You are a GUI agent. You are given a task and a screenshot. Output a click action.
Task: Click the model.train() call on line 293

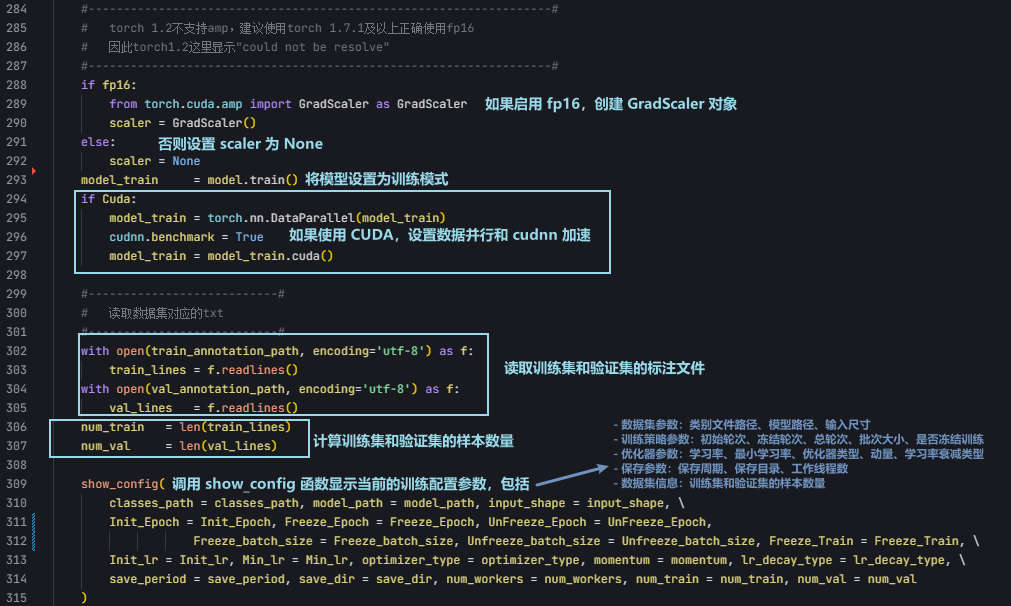(x=255, y=179)
